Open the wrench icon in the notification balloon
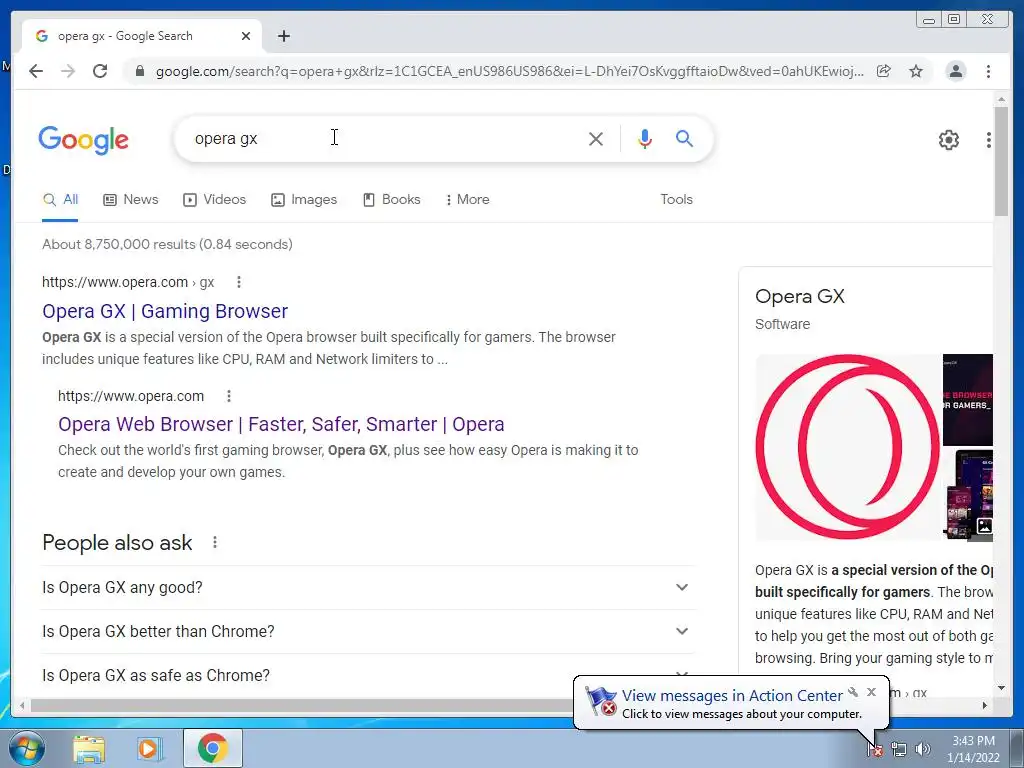Viewport: 1024px width, 768px height. (x=853, y=692)
